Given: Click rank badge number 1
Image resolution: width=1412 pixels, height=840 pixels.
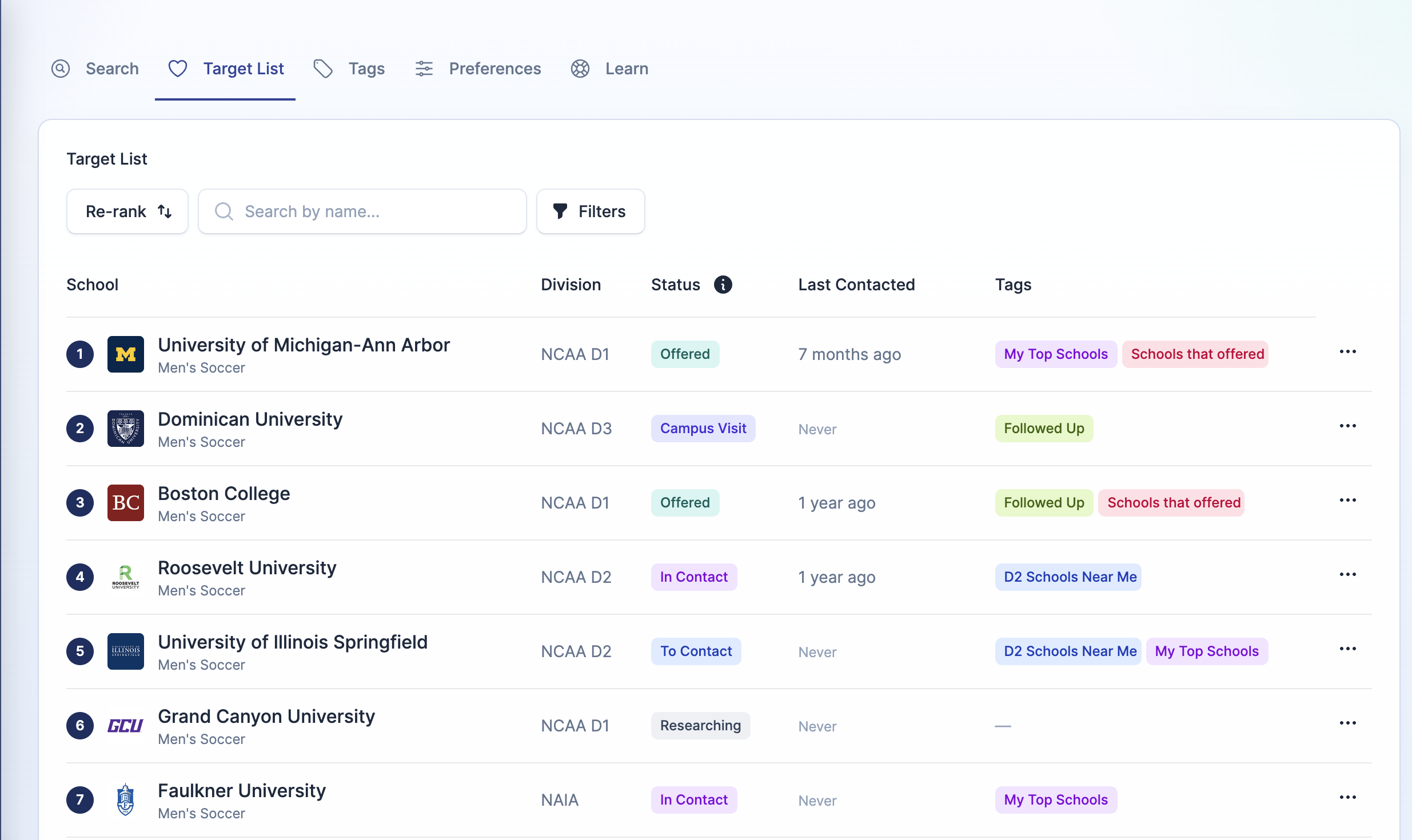Looking at the screenshot, I should pos(80,354).
